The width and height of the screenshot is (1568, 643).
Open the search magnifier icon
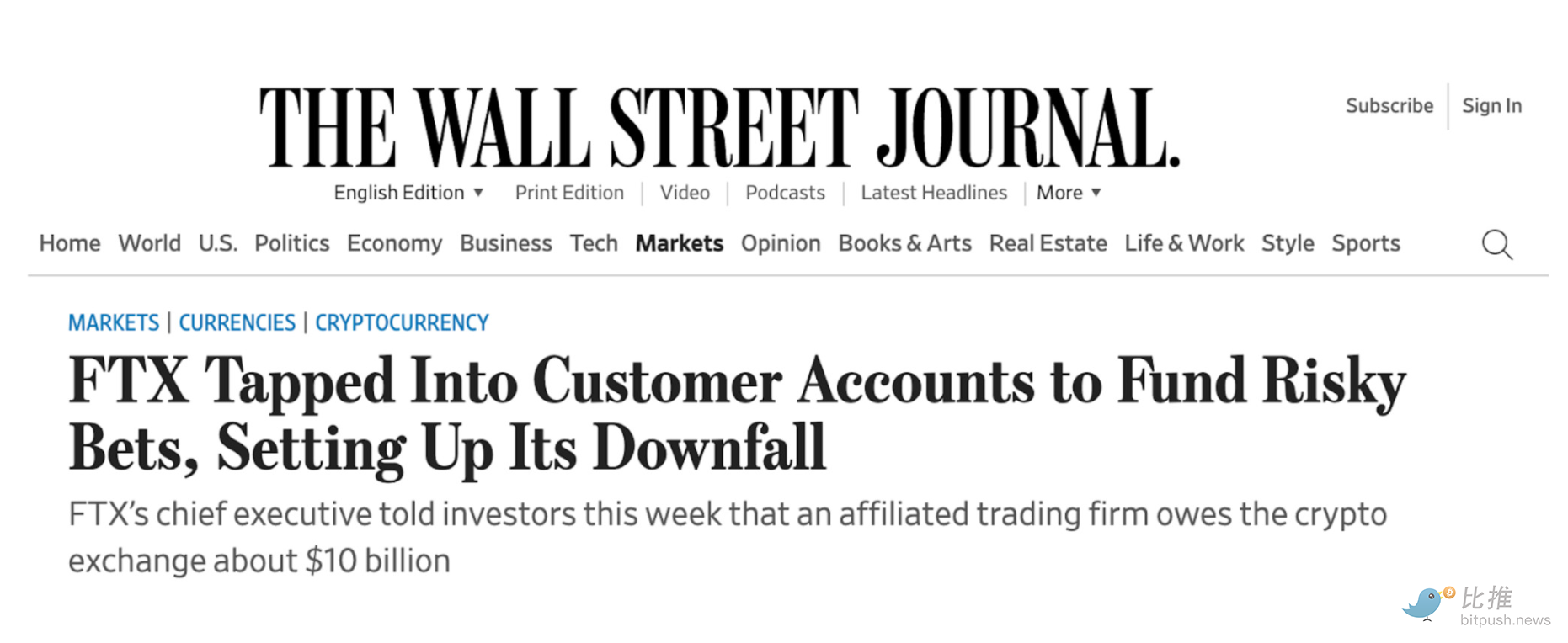[1496, 245]
